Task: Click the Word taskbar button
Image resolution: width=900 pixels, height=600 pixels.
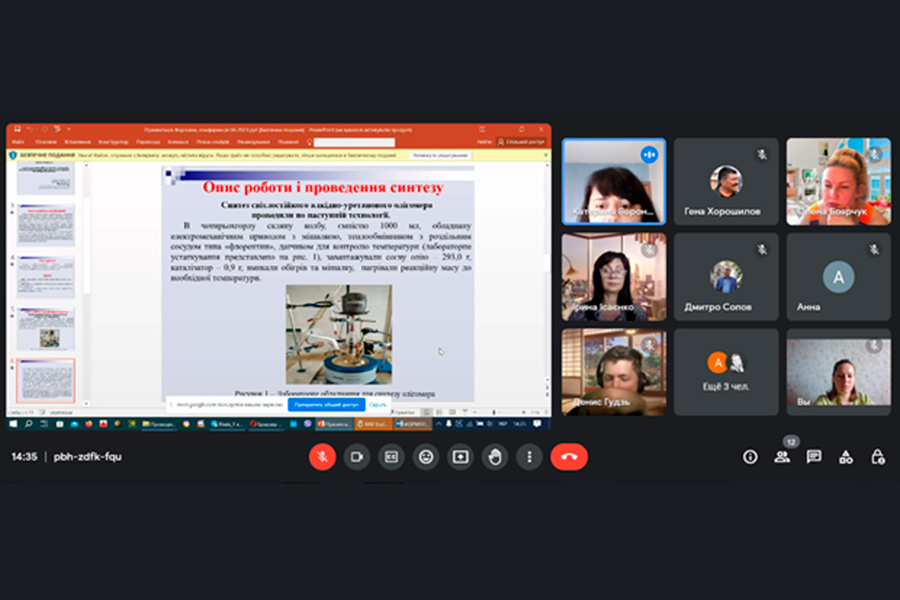Action: [412, 424]
